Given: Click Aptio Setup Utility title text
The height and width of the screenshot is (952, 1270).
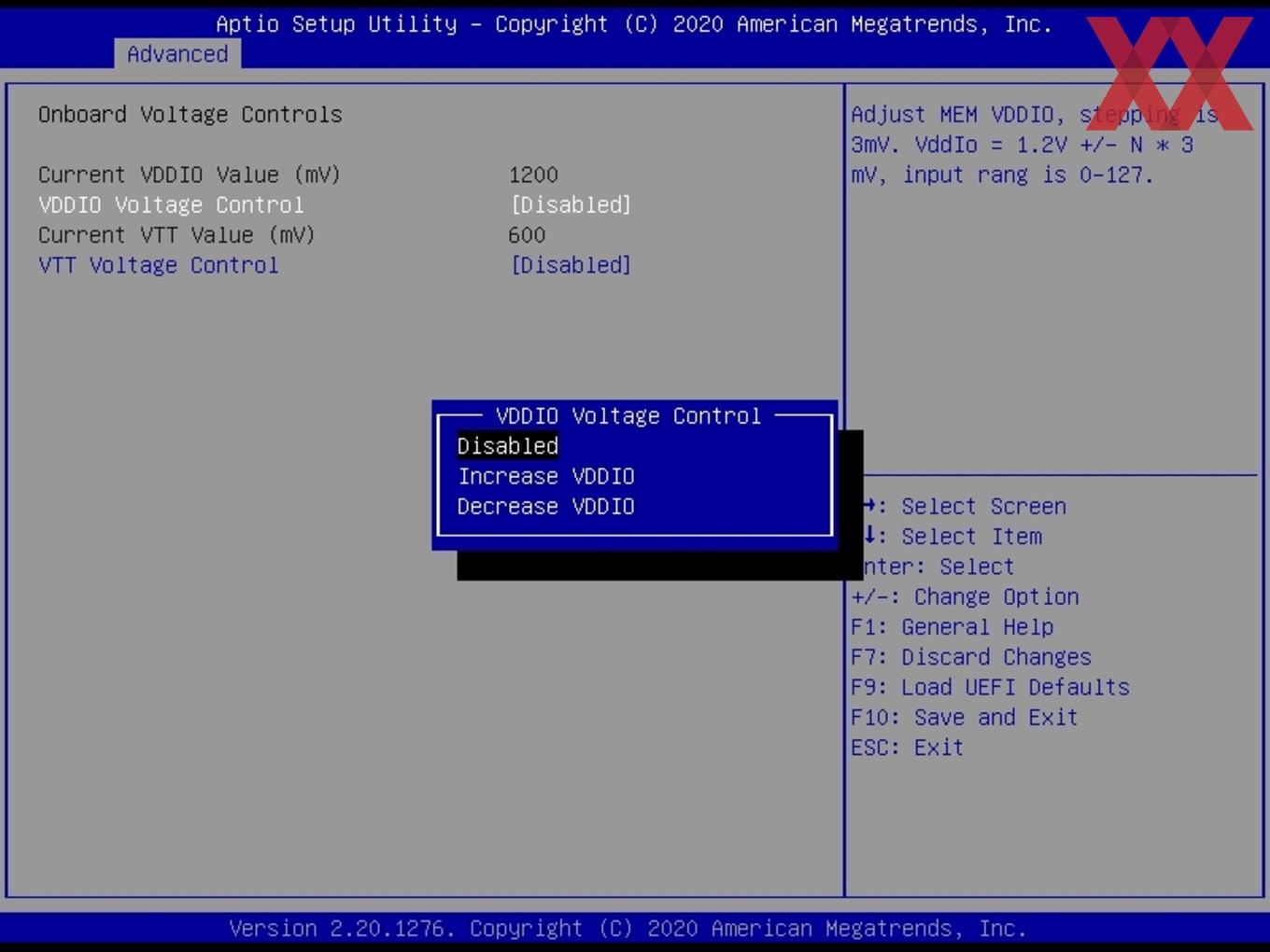Looking at the screenshot, I should pyautogui.click(x=634, y=24).
